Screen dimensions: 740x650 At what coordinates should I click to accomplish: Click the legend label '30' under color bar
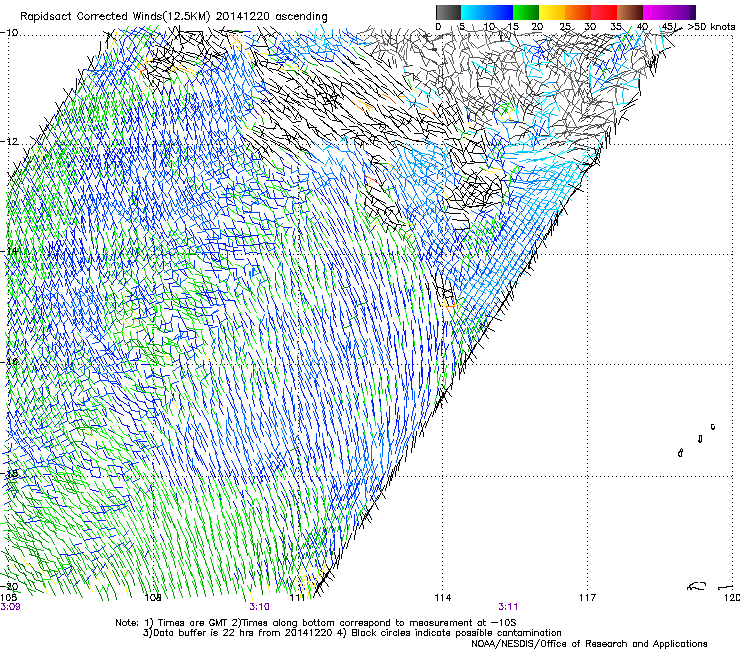pos(590,27)
